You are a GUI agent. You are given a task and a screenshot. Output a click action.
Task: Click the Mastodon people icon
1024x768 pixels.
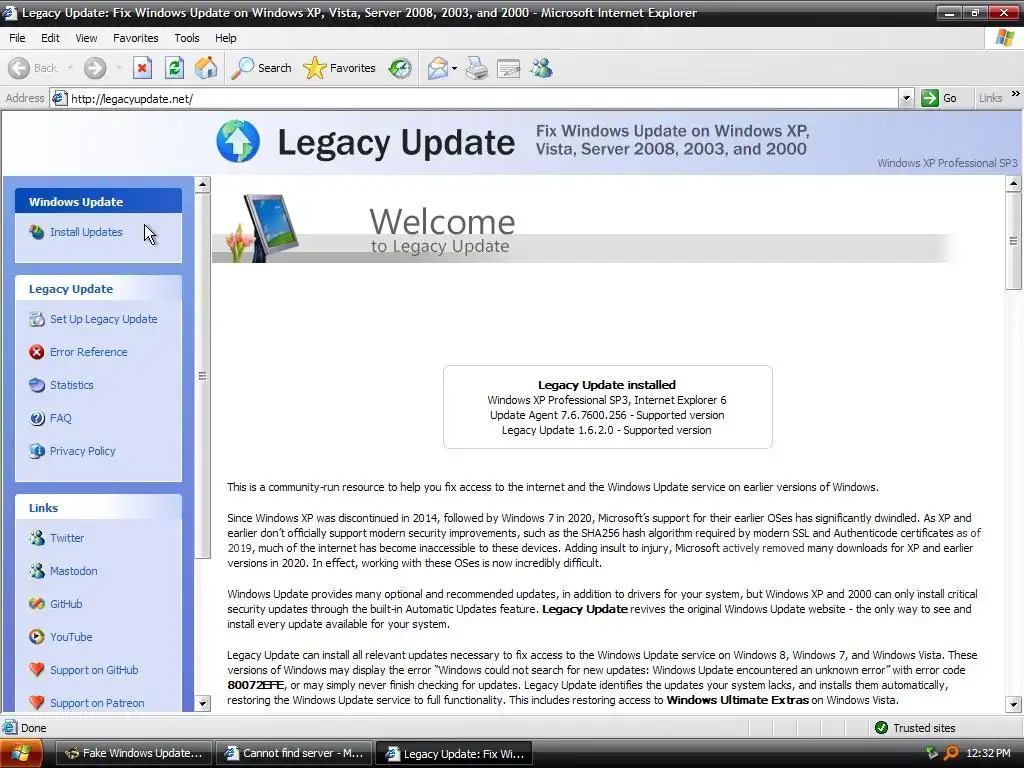point(37,571)
